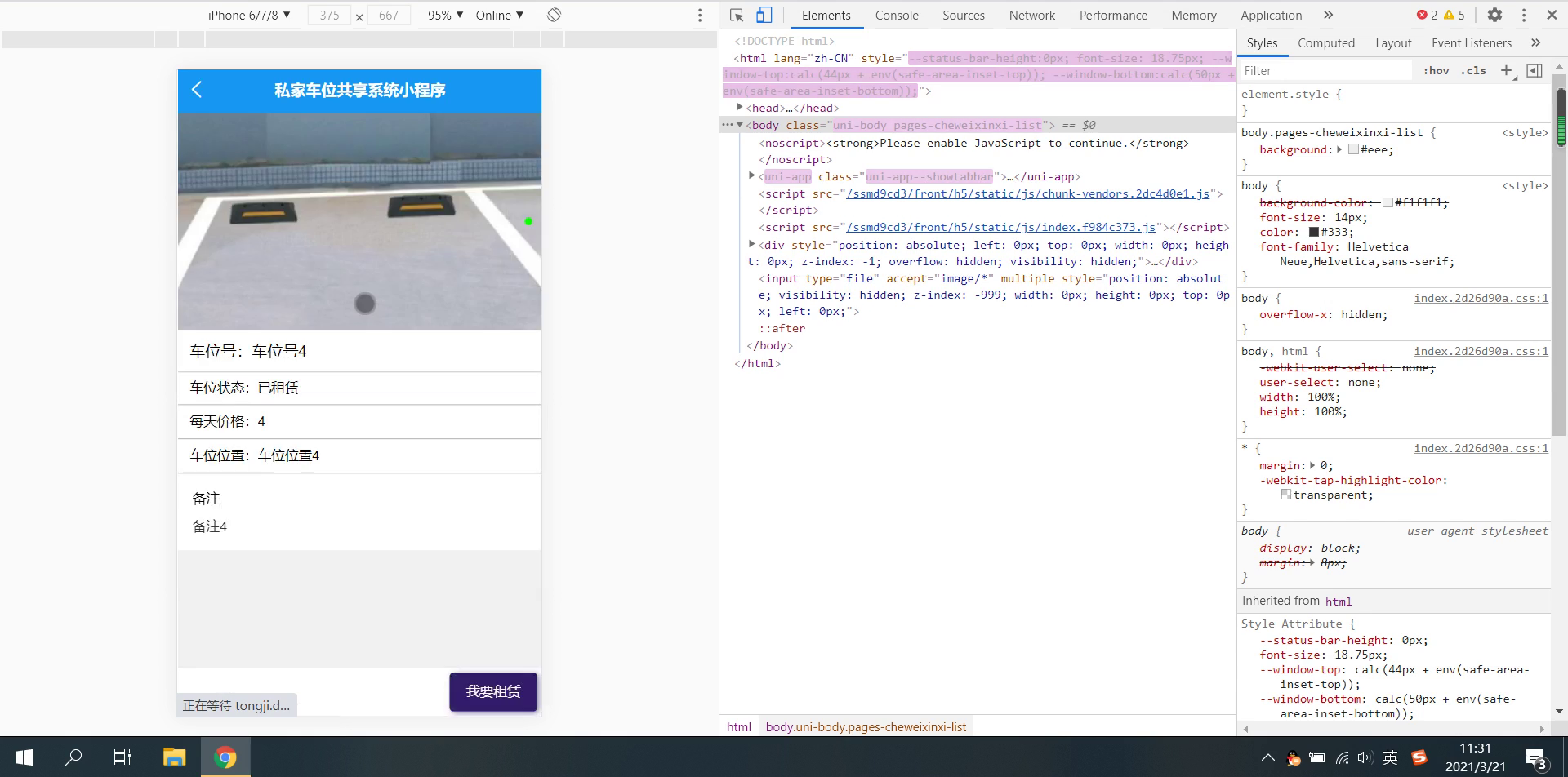1568x777 pixels.
Task: Go back using the header arrow
Action: [x=197, y=90]
